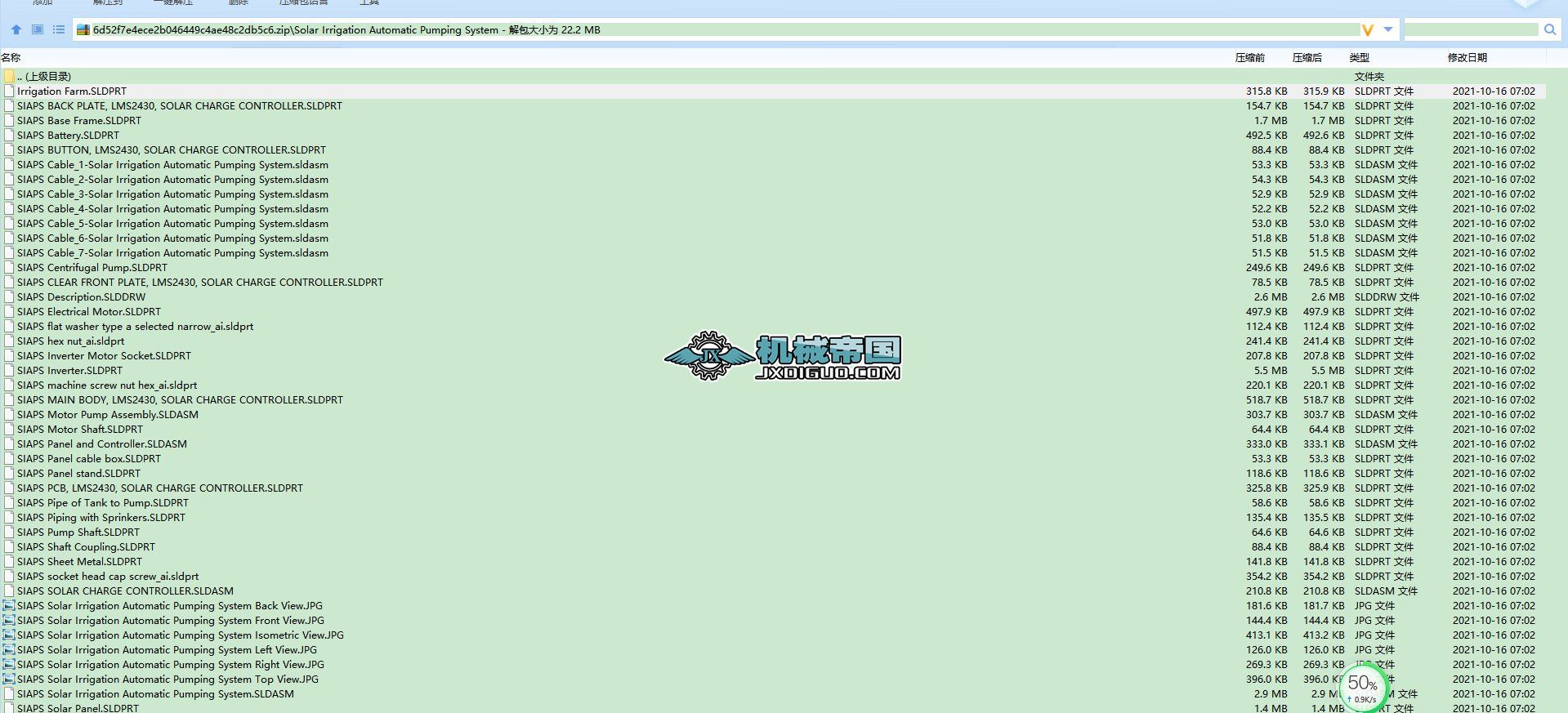Sort by the 名称 column header
The image size is (1568, 713).
(x=11, y=58)
